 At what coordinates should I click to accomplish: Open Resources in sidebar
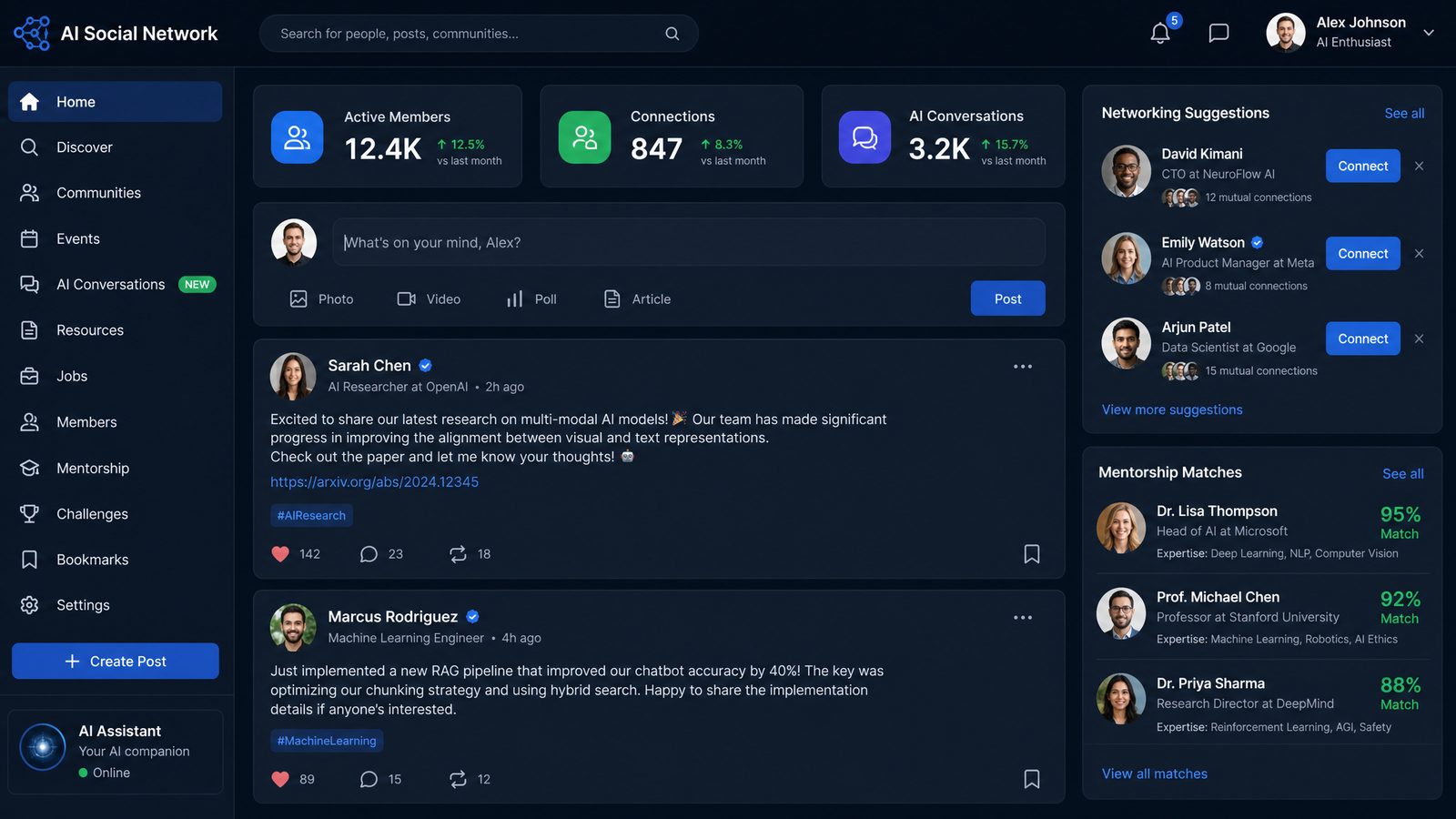(x=115, y=330)
